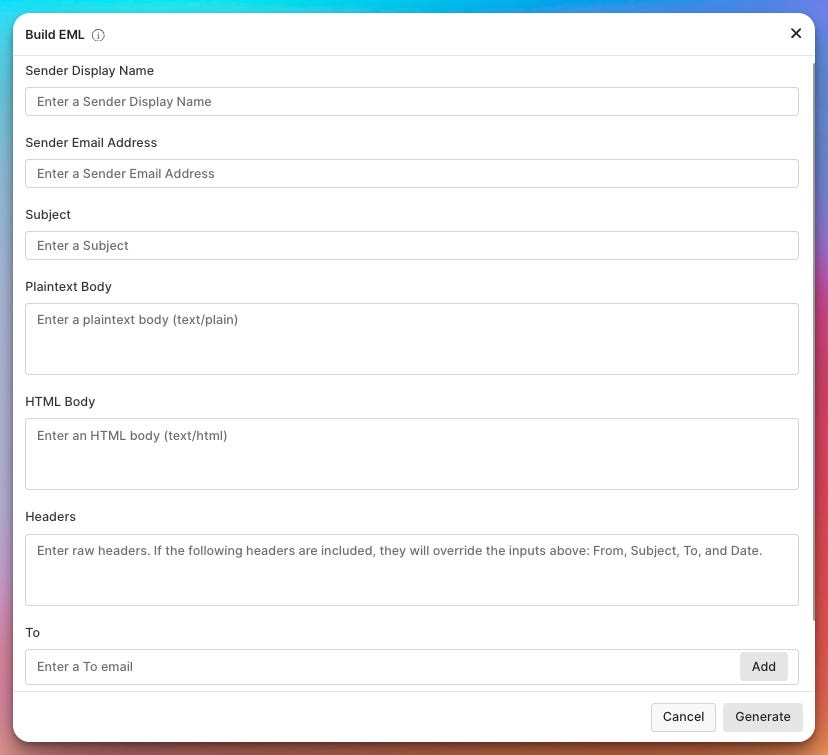
Task: Click the To label
Action: 33,633
